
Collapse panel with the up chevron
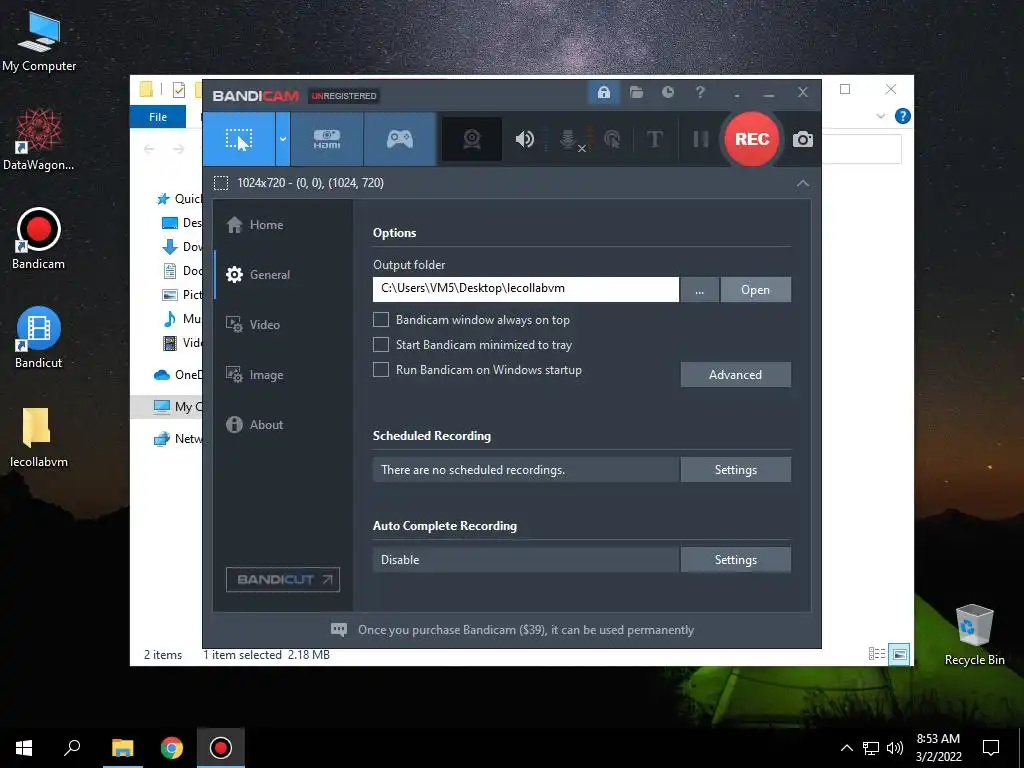803,184
